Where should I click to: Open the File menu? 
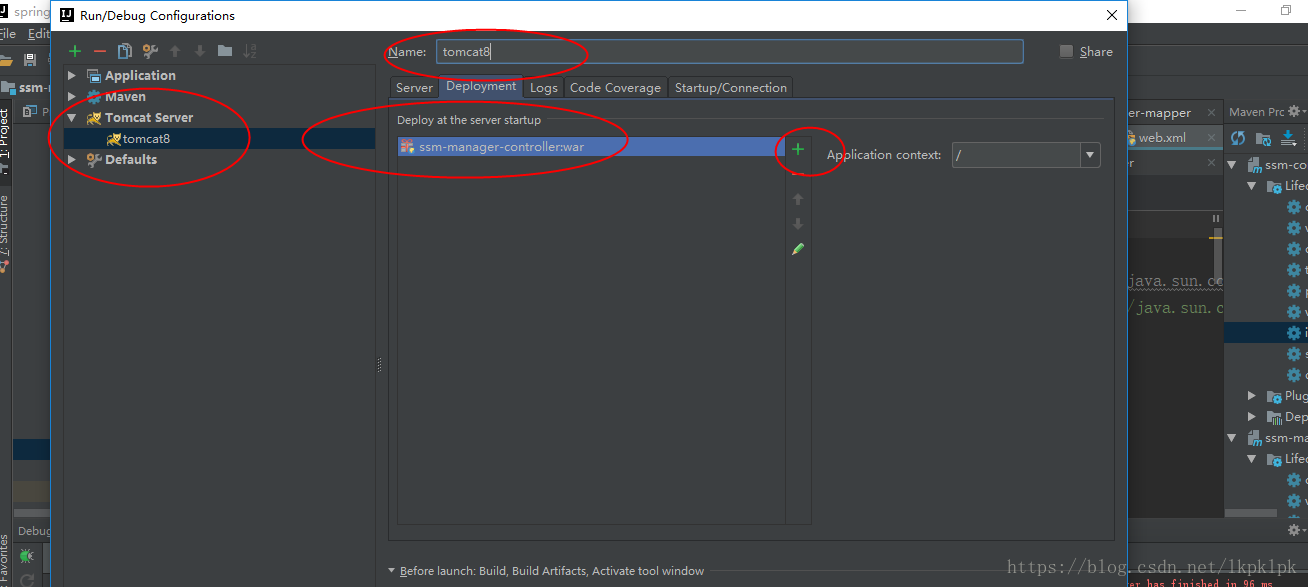pos(8,34)
